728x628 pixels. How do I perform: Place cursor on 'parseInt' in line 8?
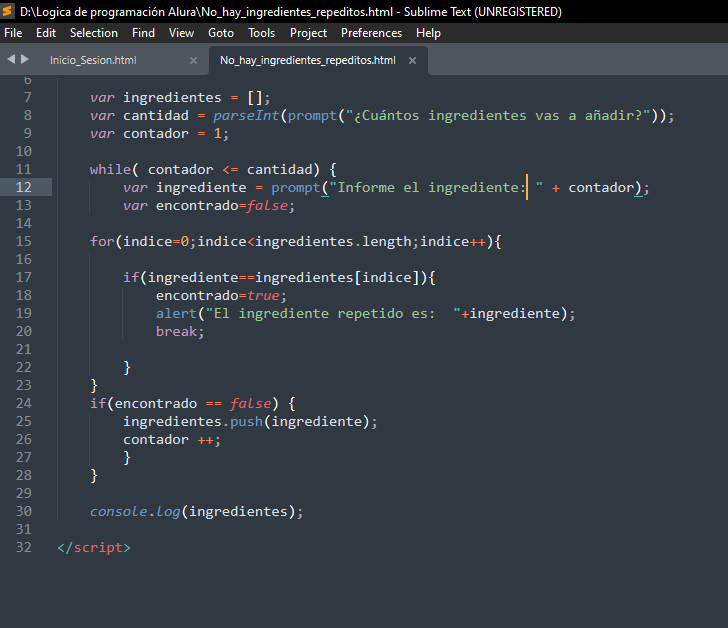point(246,116)
